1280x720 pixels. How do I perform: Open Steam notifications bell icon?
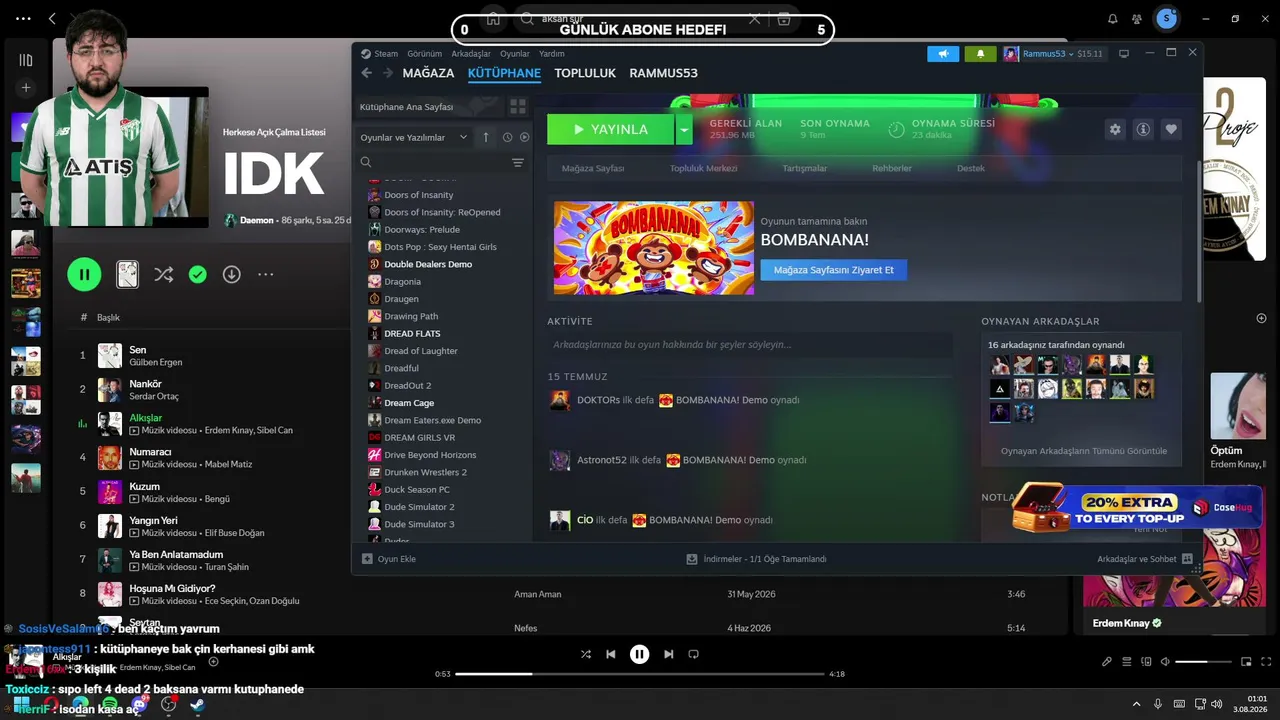(980, 53)
